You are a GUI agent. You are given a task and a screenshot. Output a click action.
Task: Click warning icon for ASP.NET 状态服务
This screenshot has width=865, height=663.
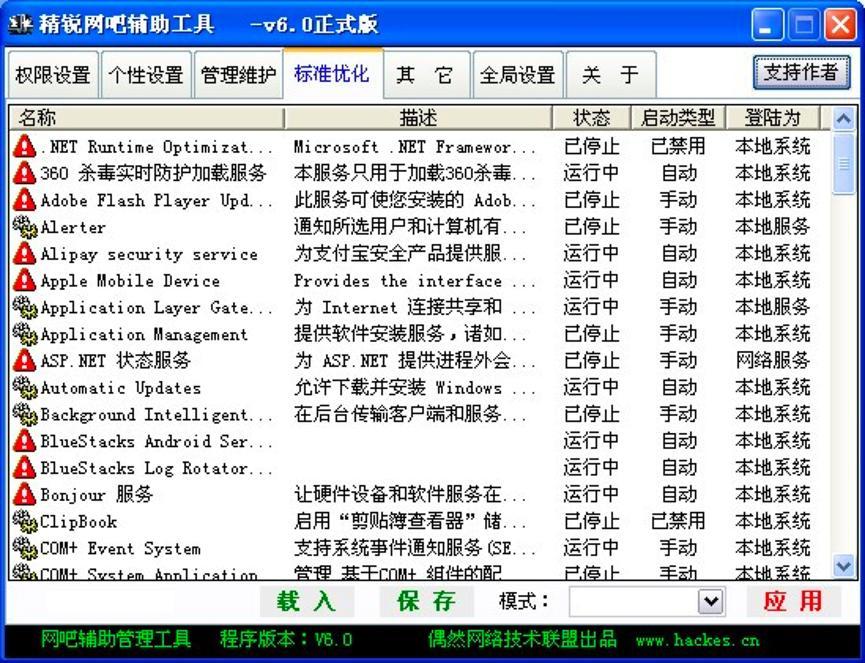24,361
